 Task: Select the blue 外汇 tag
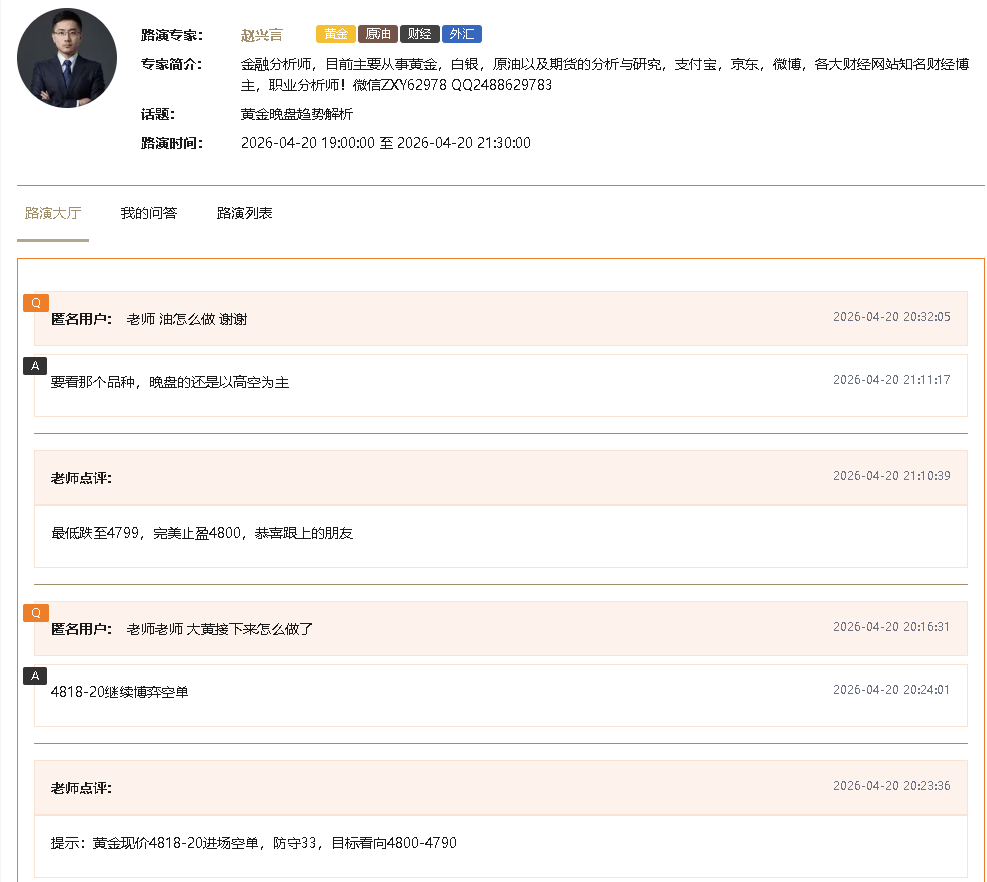462,34
